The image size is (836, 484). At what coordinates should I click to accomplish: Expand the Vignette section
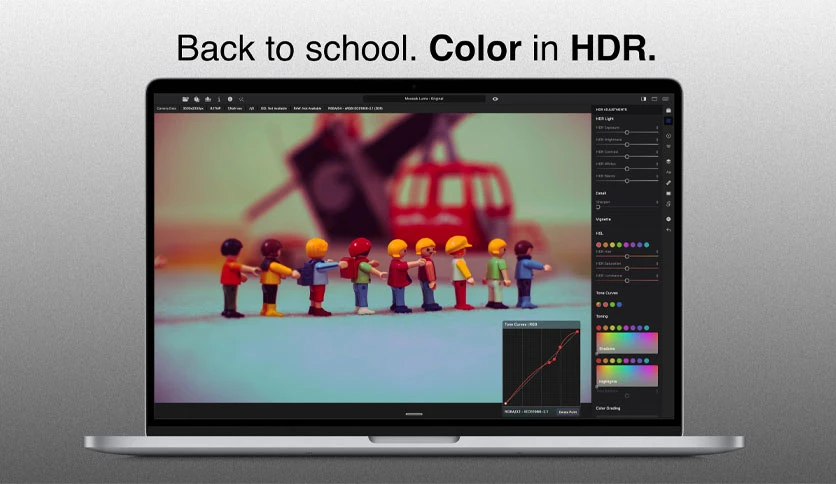coord(603,220)
